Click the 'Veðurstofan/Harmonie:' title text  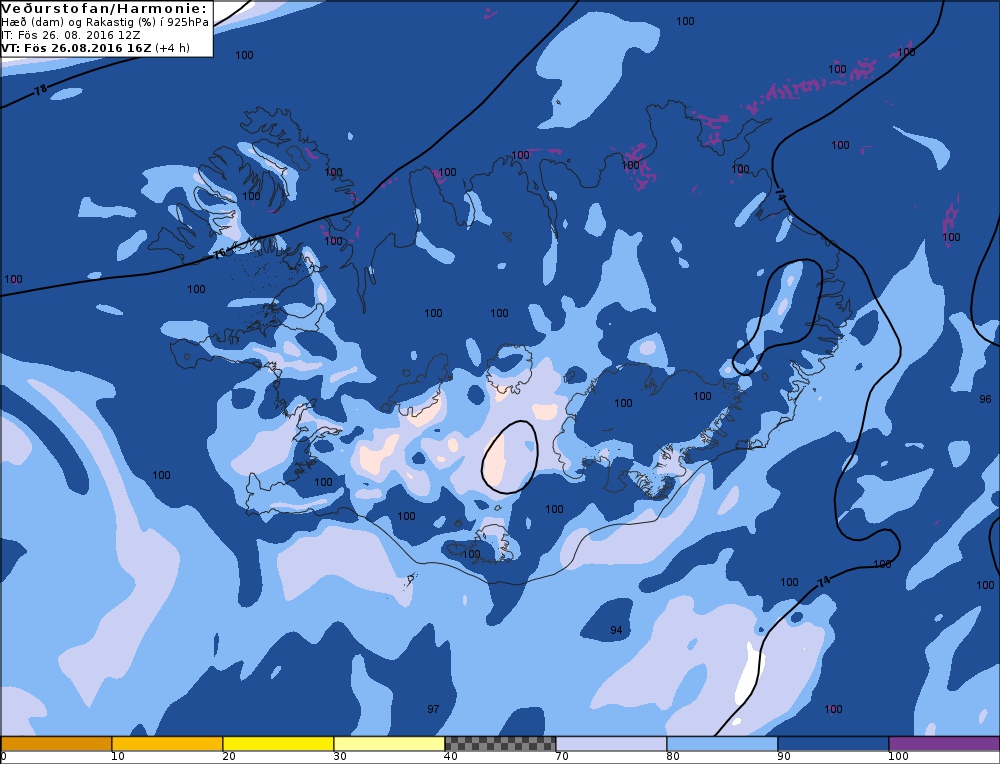pos(104,9)
